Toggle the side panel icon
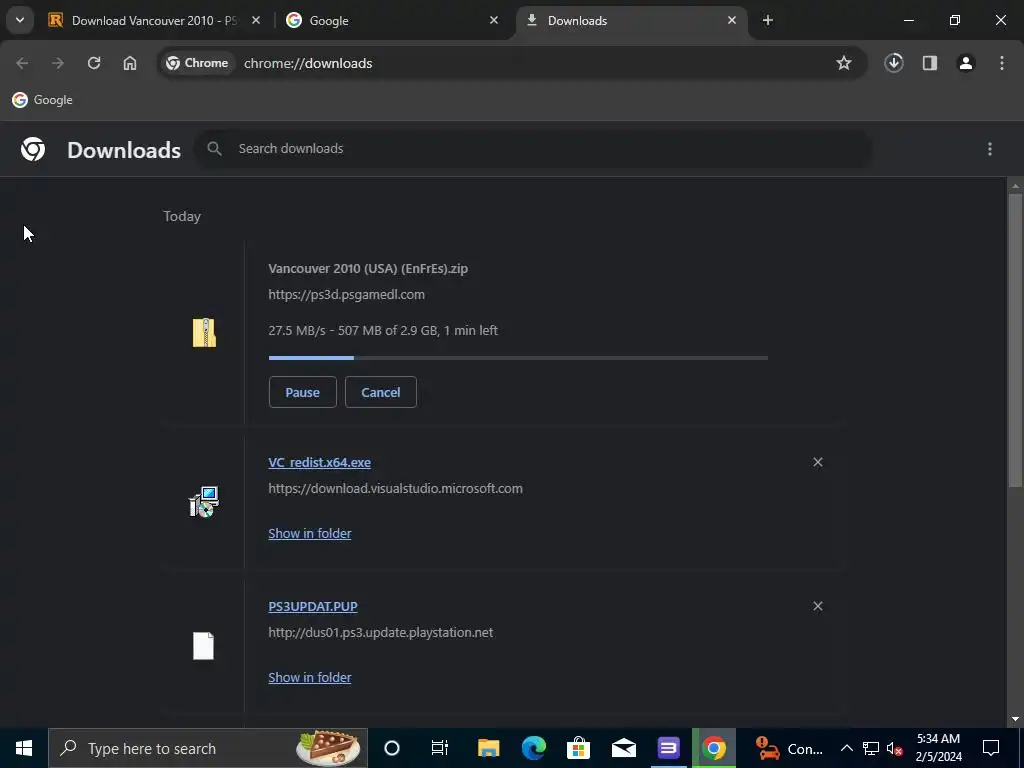The height and width of the screenshot is (768, 1024). coord(930,63)
